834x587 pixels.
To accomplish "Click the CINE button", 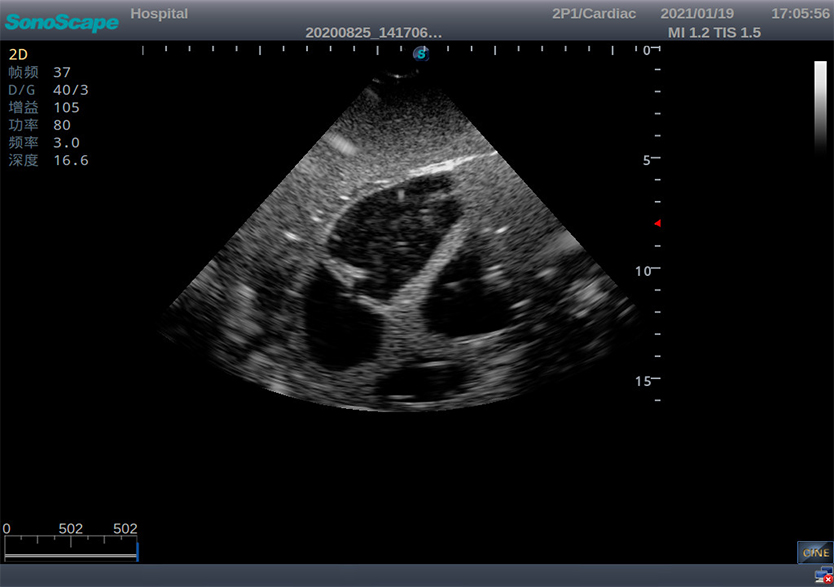I will tap(814, 552).
